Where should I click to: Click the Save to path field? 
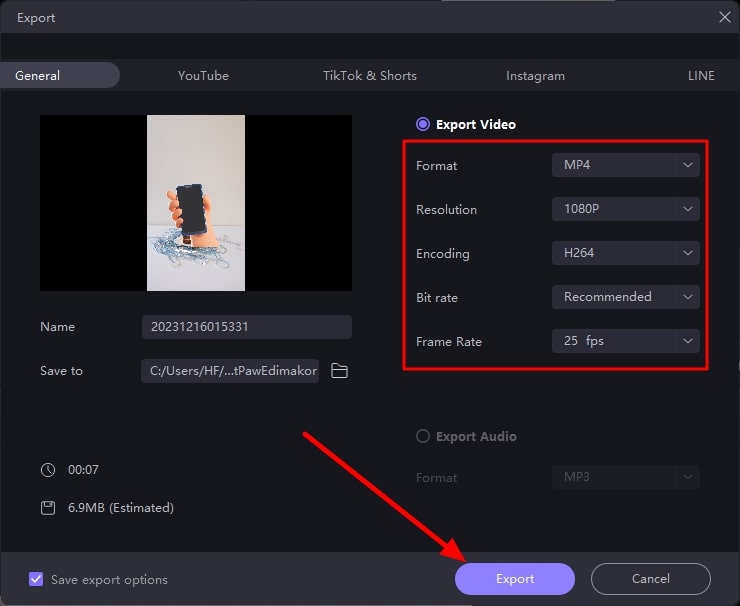[x=230, y=371]
